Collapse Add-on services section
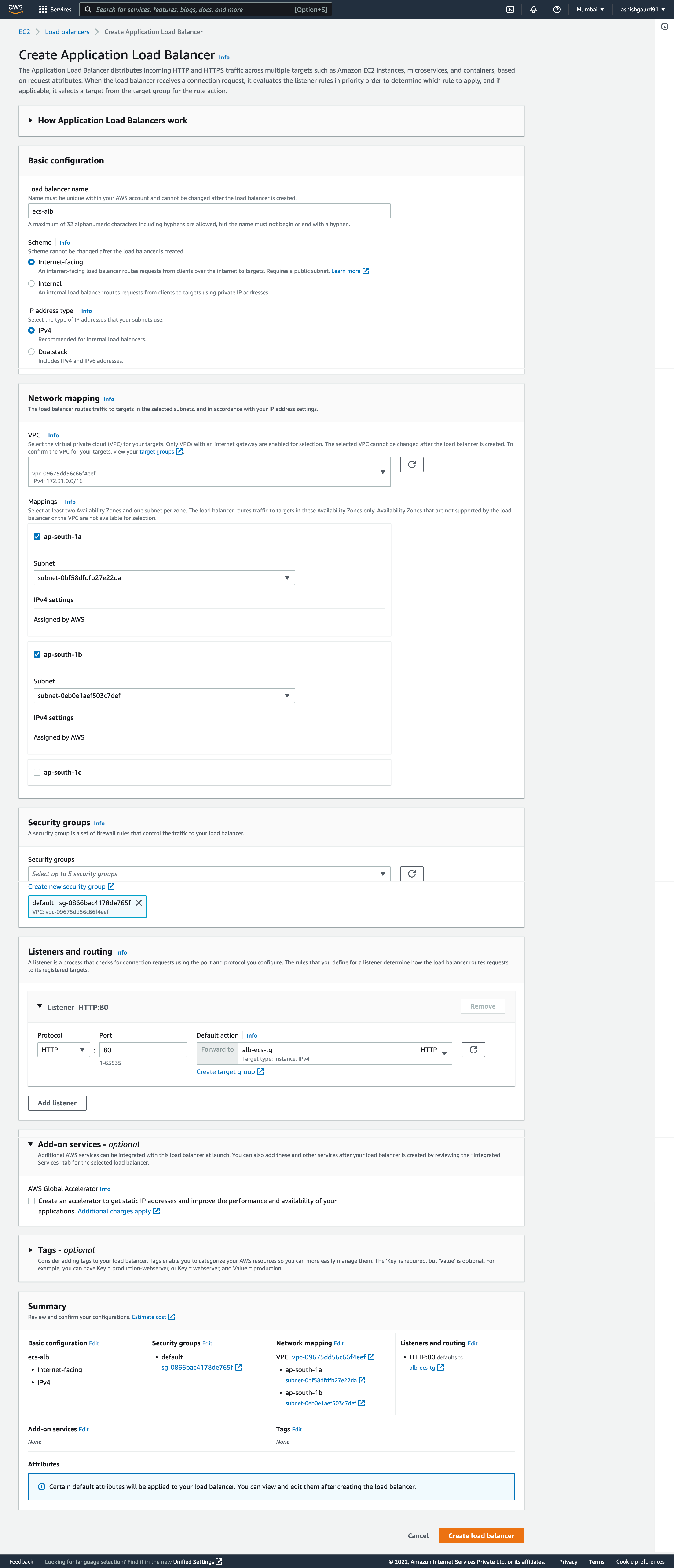The width and height of the screenshot is (674, 1568). 30,1144
